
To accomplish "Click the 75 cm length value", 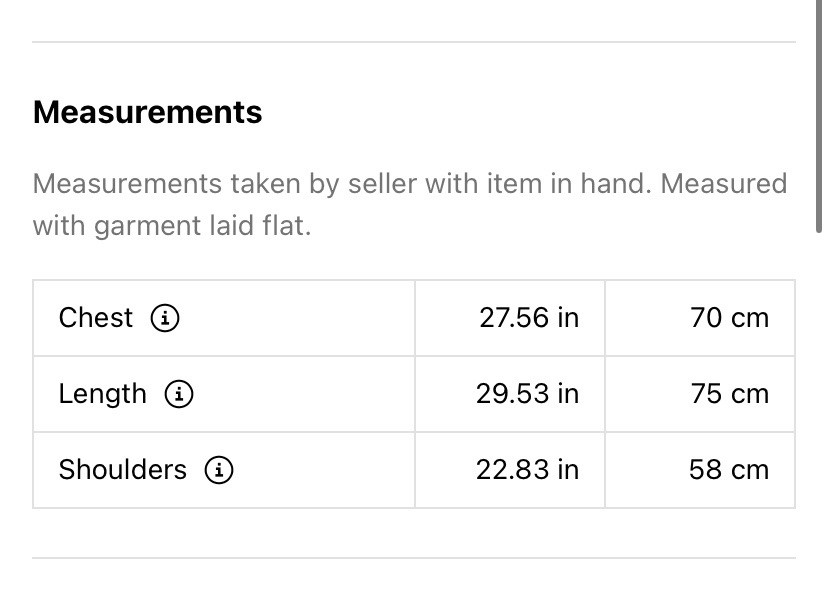I will pyautogui.click(x=729, y=394).
